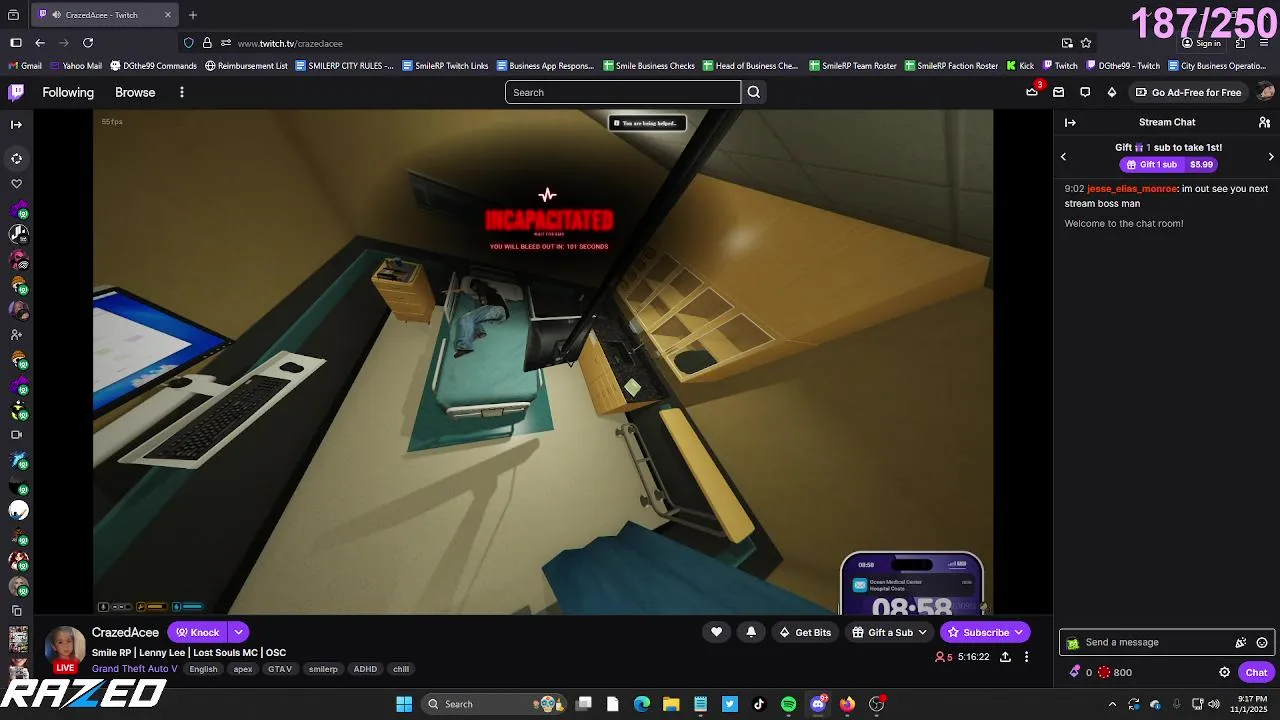Open the chat community users icon

coord(1264,122)
